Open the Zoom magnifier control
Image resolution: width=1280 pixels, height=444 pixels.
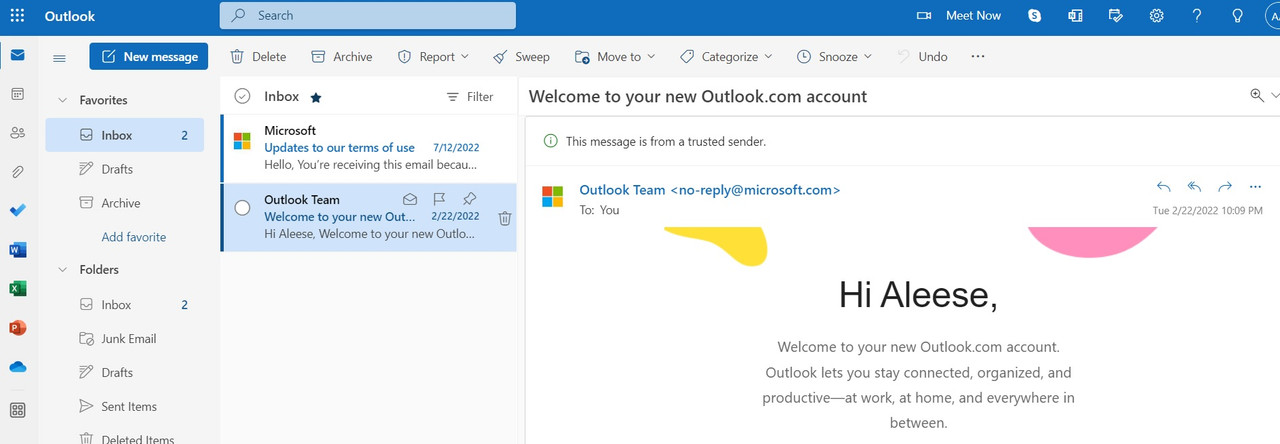click(1257, 95)
